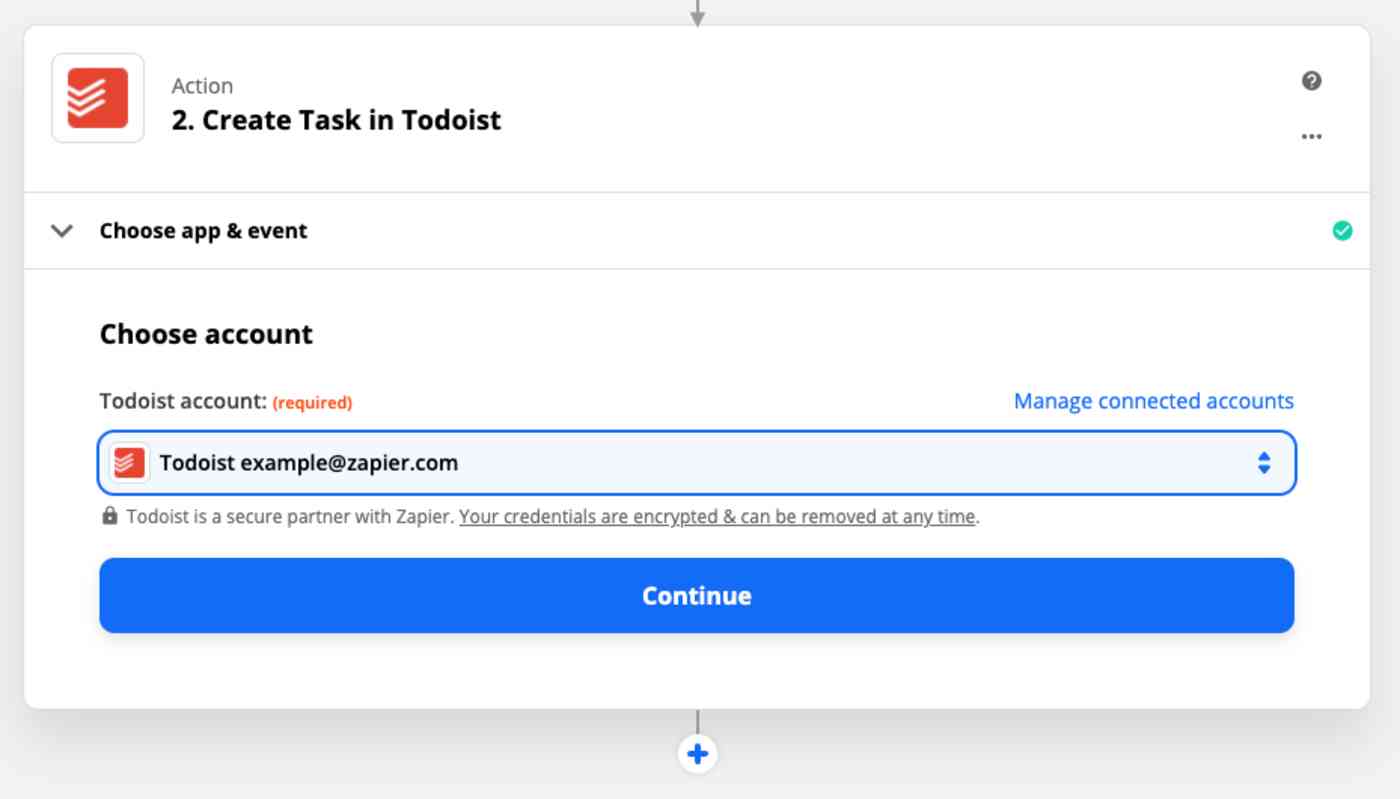Click the small Todoist icon inside account field
Viewport: 1400px width, 799px height.
click(x=129, y=463)
